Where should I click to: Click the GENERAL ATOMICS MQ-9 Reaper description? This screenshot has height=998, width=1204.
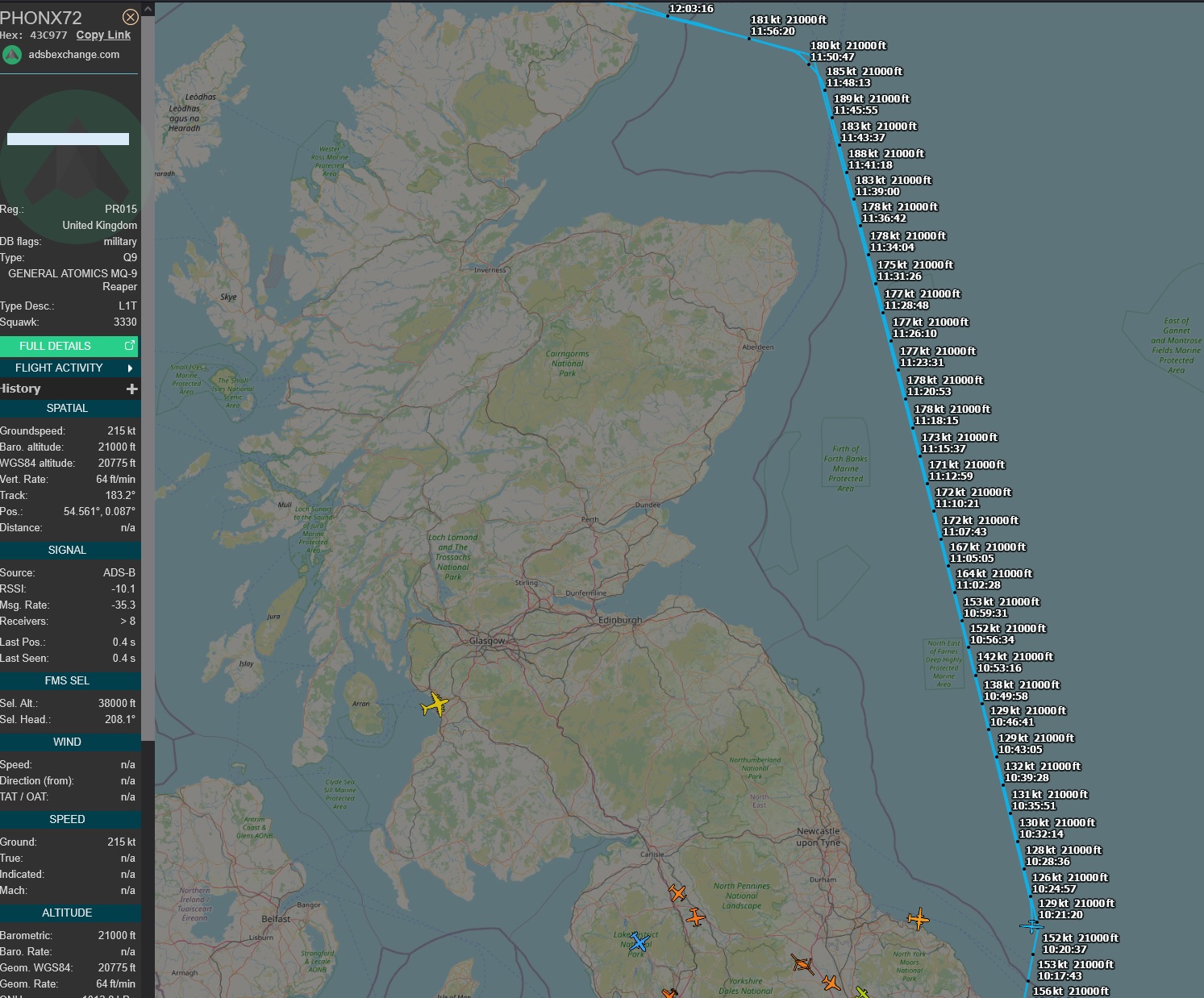pos(73,281)
